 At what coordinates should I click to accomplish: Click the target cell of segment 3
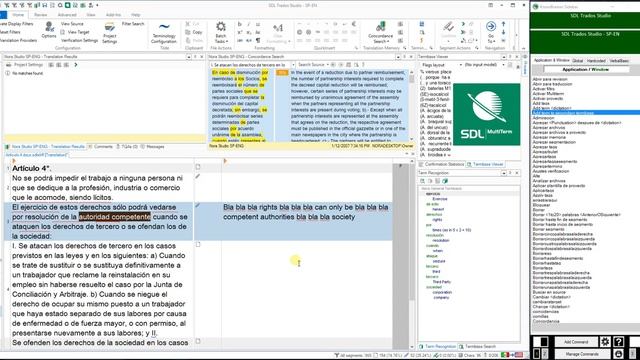(x=307, y=221)
